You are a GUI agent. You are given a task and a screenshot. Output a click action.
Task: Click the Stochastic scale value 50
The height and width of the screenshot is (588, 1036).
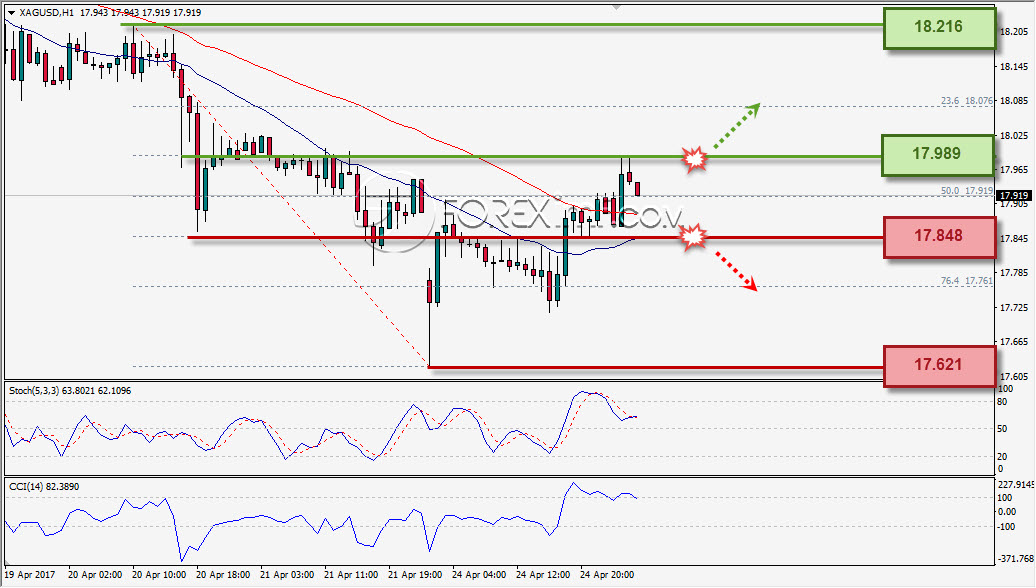click(1002, 429)
